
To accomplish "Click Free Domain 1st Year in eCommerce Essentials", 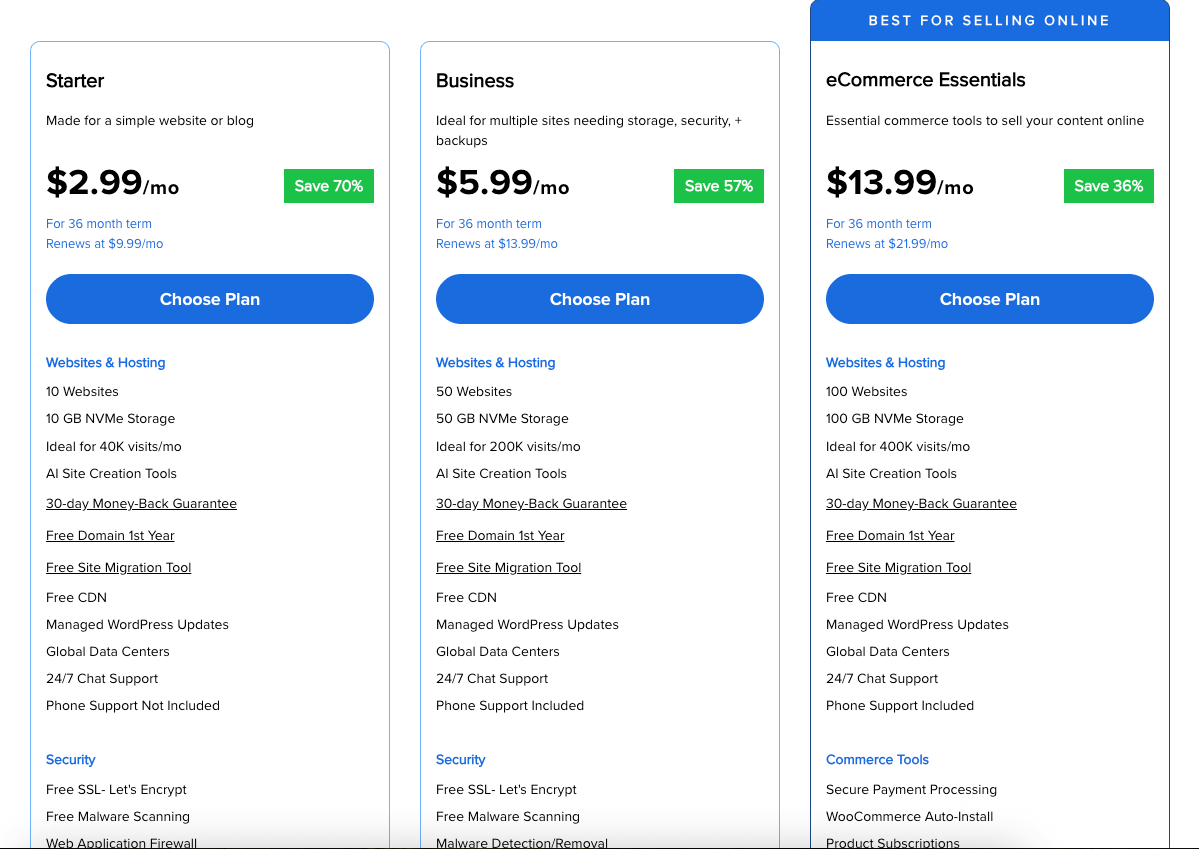I will tap(890, 536).
